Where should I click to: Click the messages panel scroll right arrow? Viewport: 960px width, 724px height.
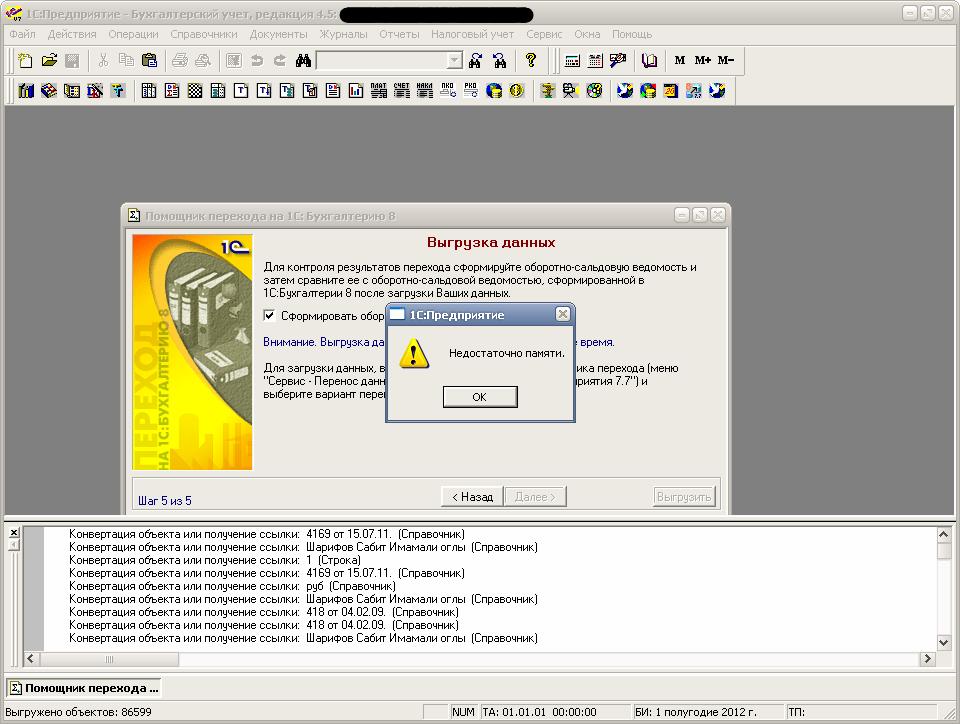(927, 659)
